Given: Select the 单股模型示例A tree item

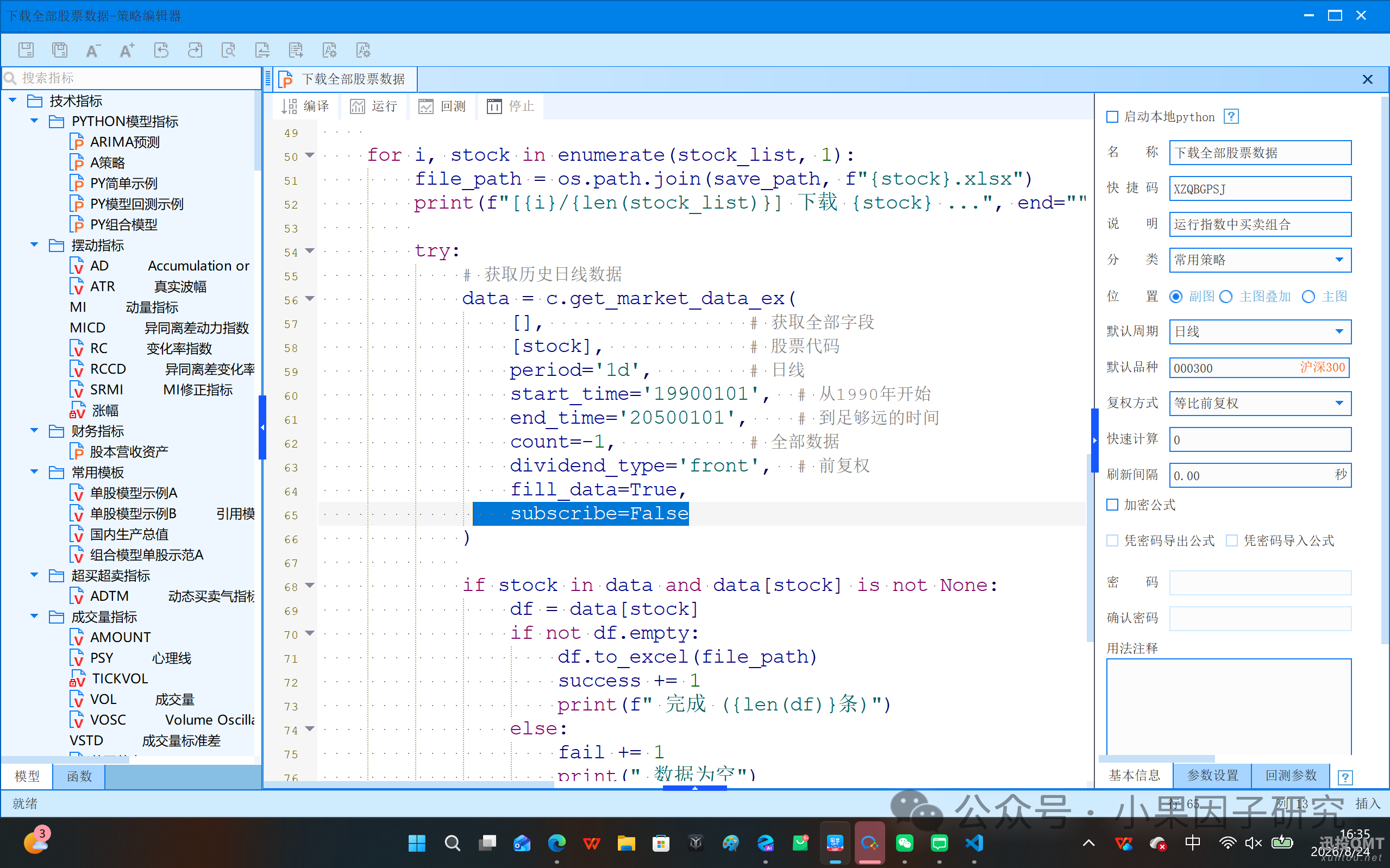Looking at the screenshot, I should point(123,493).
